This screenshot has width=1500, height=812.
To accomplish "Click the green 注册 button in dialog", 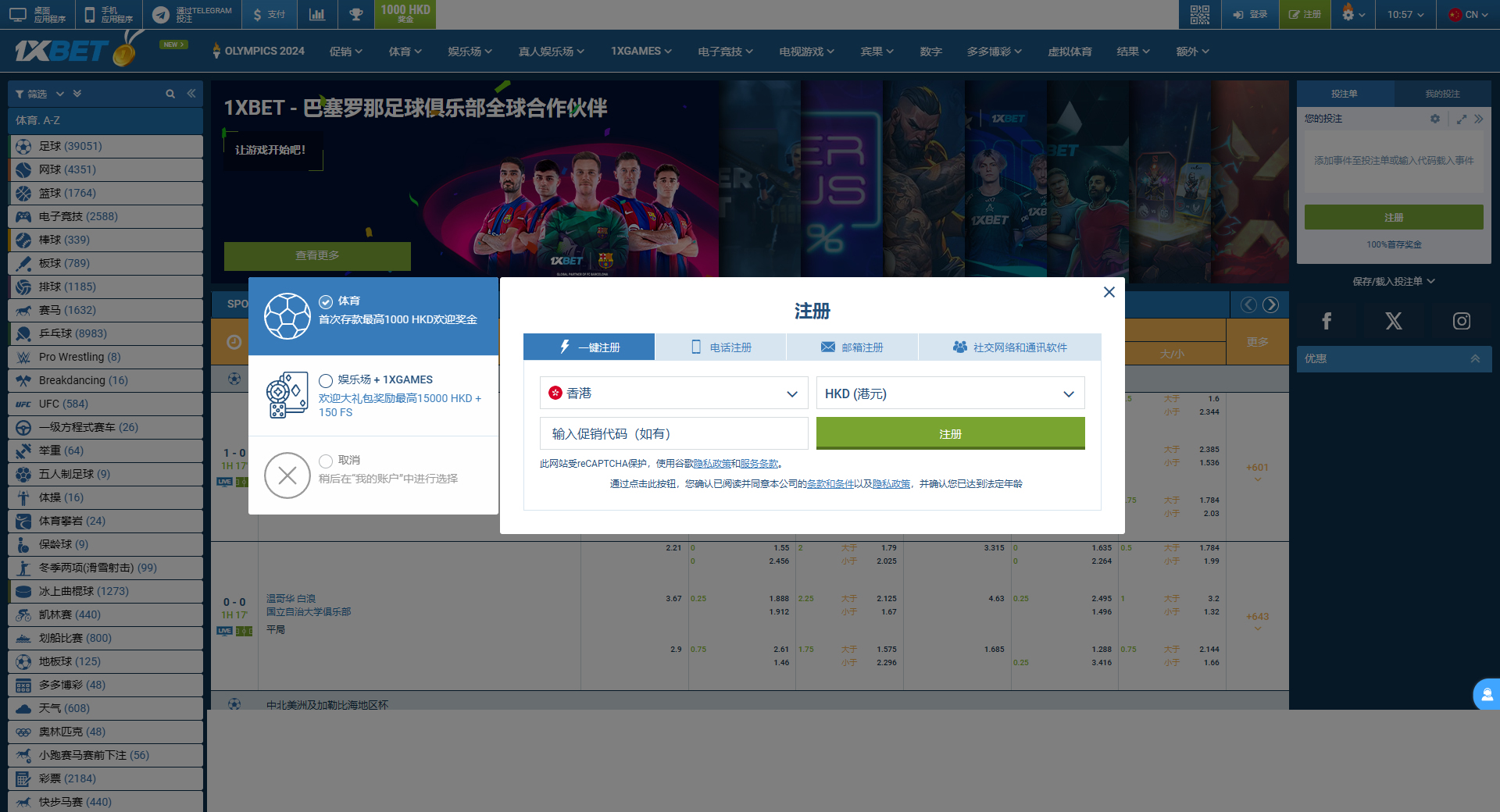I will pos(950,433).
